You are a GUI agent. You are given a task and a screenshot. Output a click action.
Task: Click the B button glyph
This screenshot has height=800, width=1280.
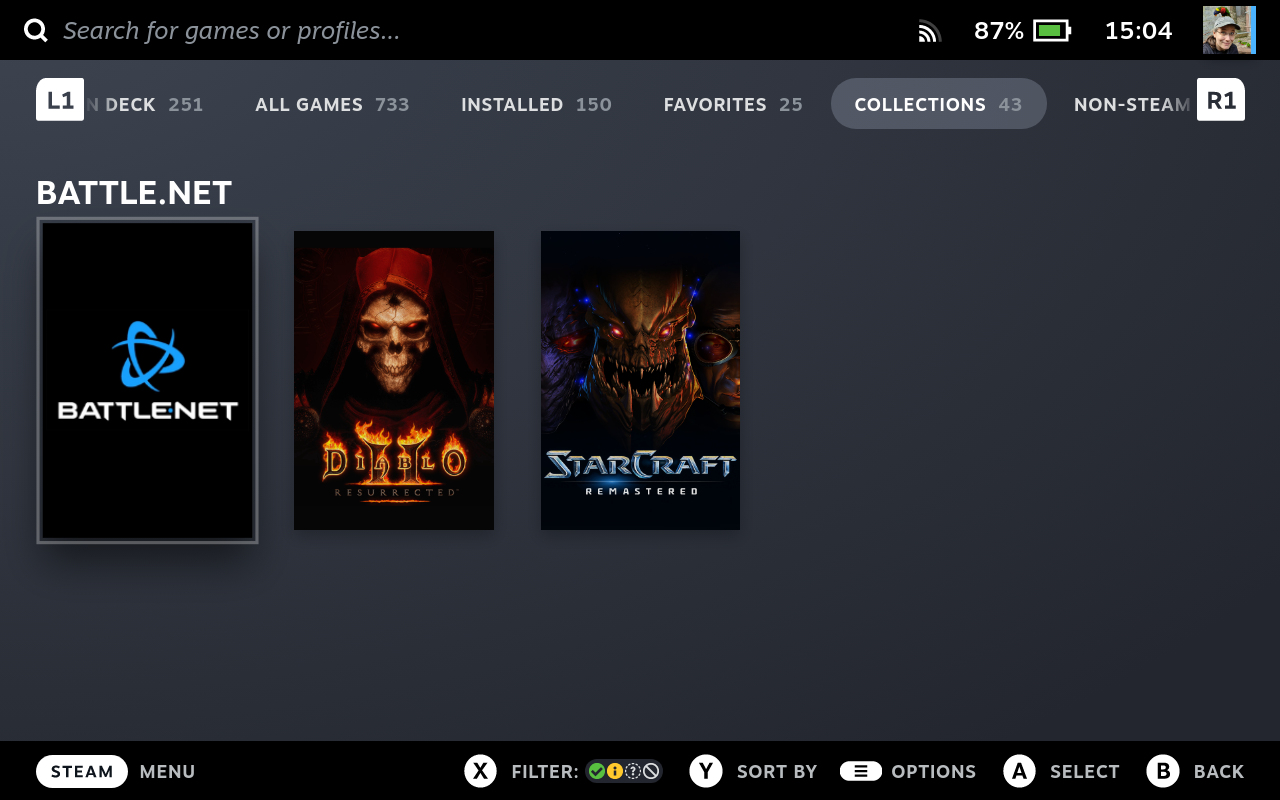(x=1163, y=771)
